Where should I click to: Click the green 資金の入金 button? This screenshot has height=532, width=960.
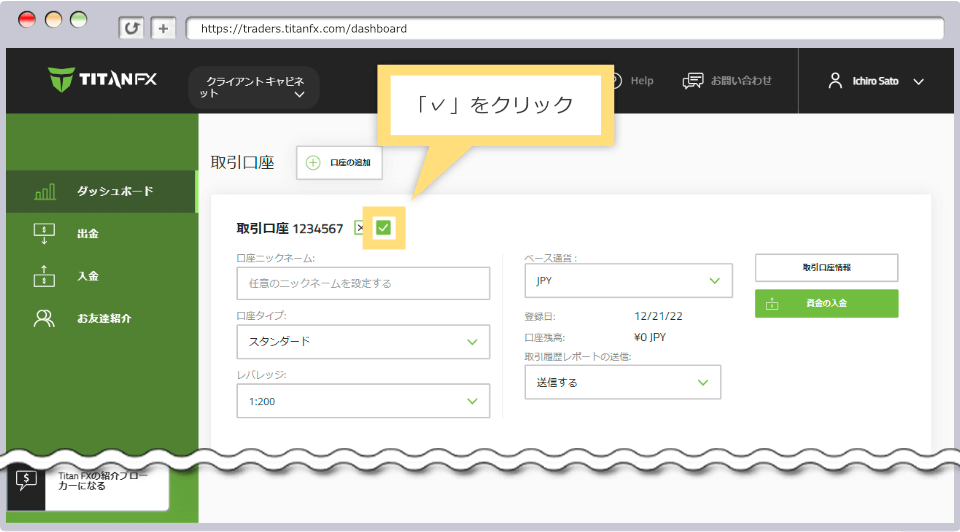[827, 303]
